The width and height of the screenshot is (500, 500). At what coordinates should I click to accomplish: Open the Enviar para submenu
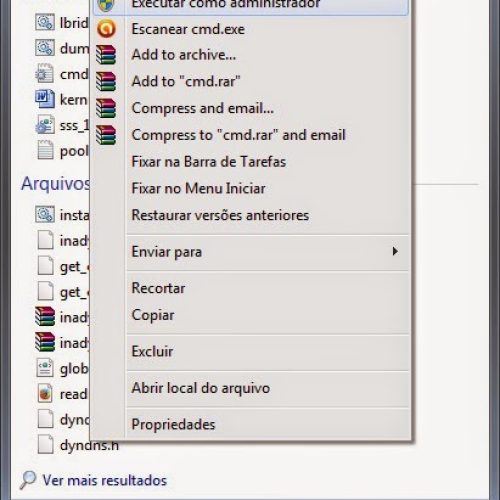[x=251, y=252]
